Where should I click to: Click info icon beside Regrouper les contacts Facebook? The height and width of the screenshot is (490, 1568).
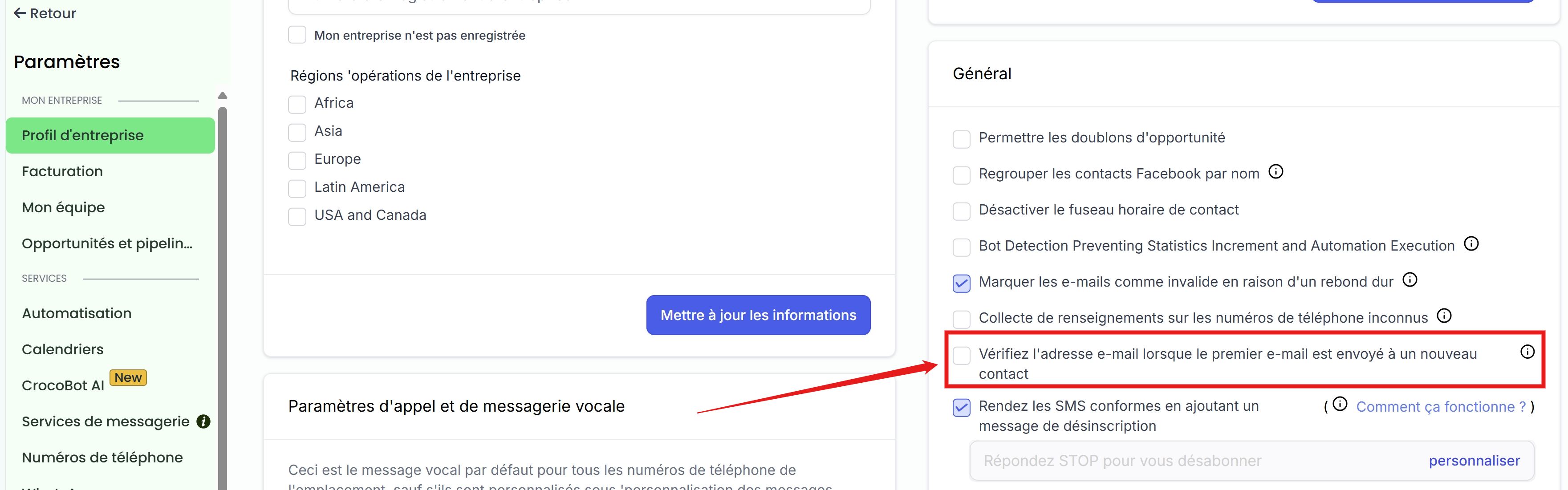click(x=1276, y=172)
